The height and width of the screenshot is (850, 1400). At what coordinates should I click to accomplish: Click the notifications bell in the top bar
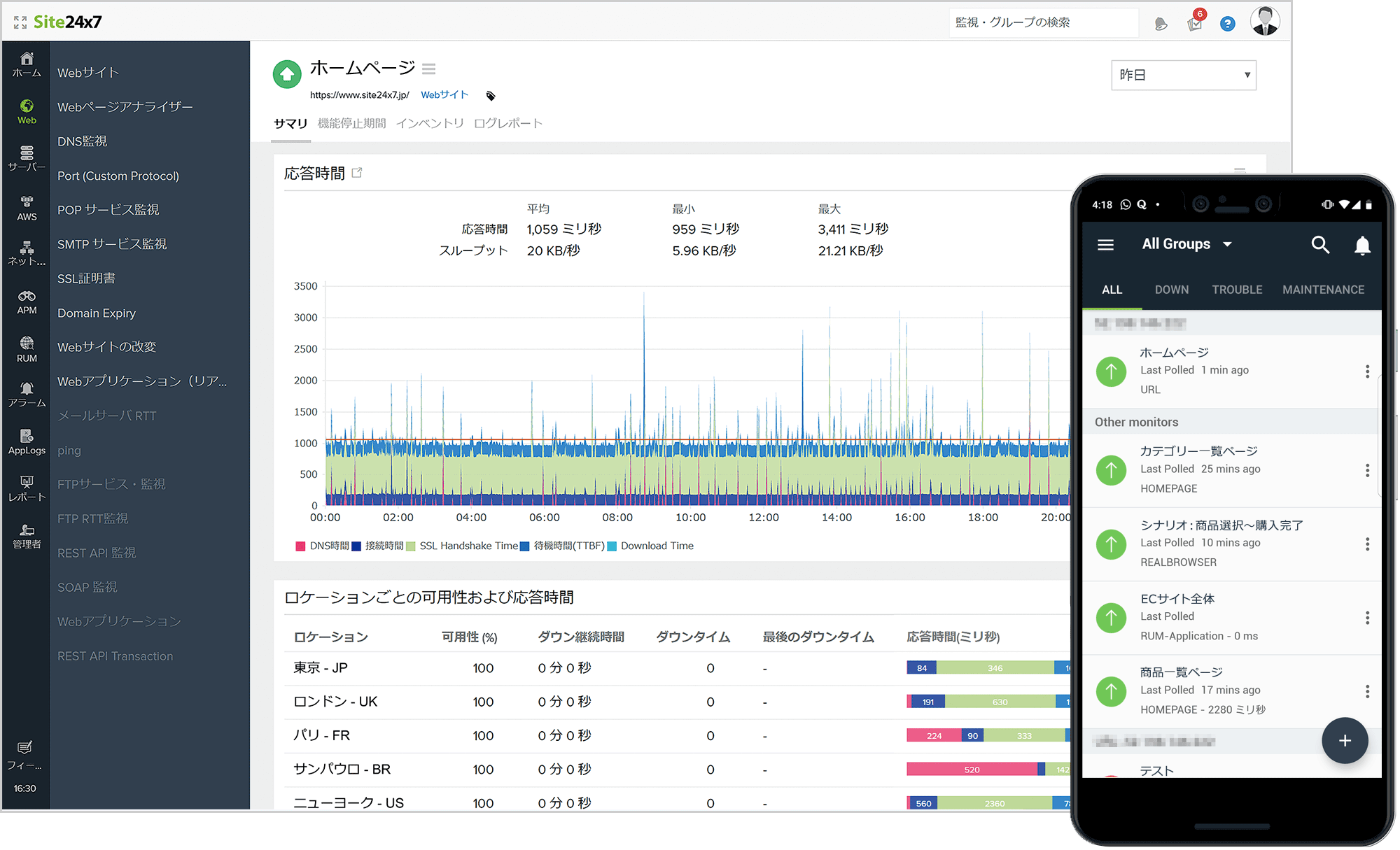[x=1161, y=22]
